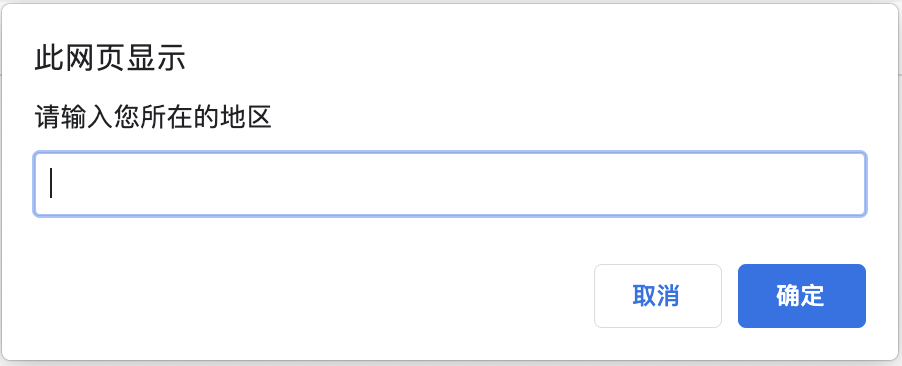Viewport: 902px width, 366px height.
Task: Choose 确定 to submit the region
Action: click(x=801, y=296)
